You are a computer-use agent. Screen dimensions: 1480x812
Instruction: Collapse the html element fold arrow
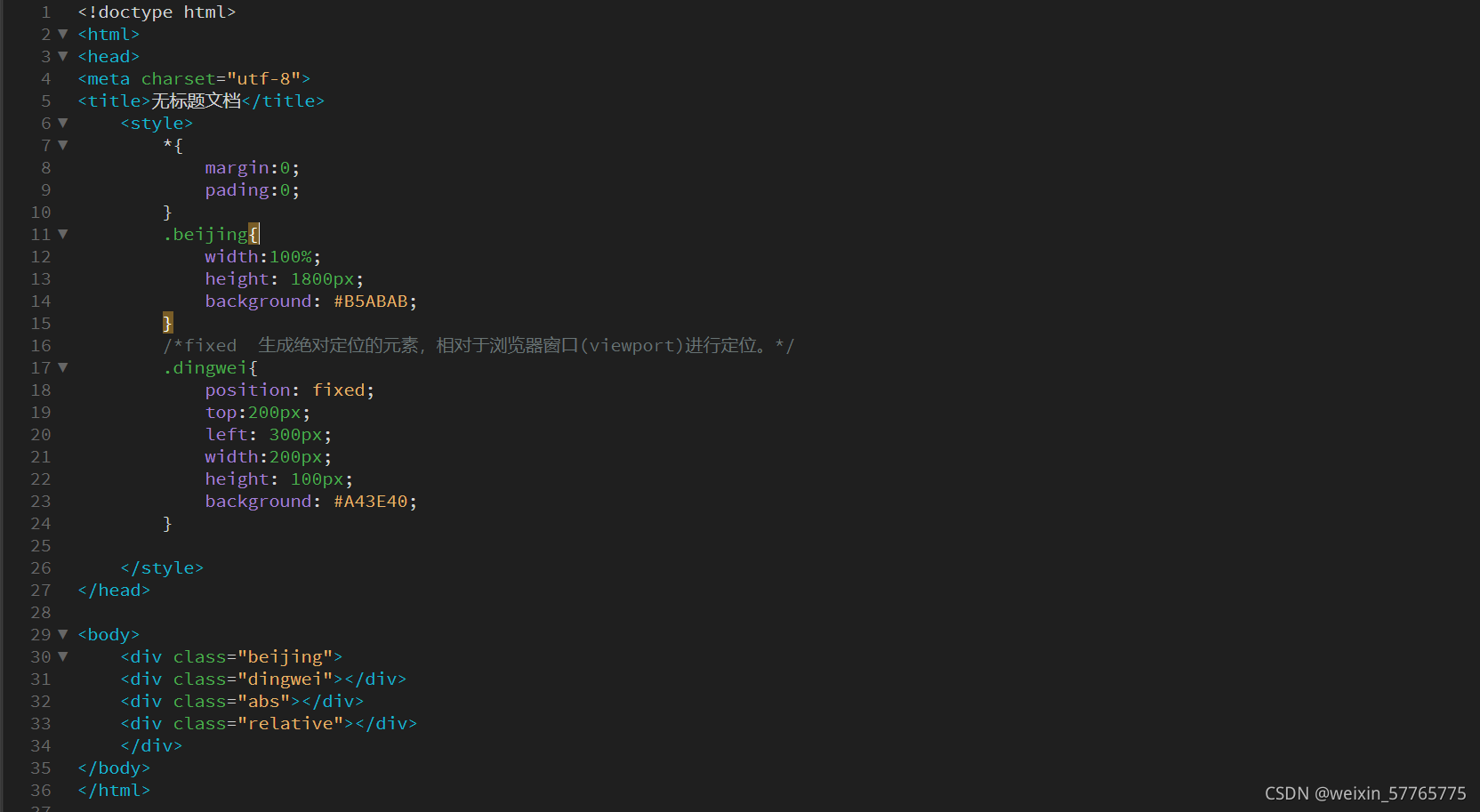click(x=62, y=34)
